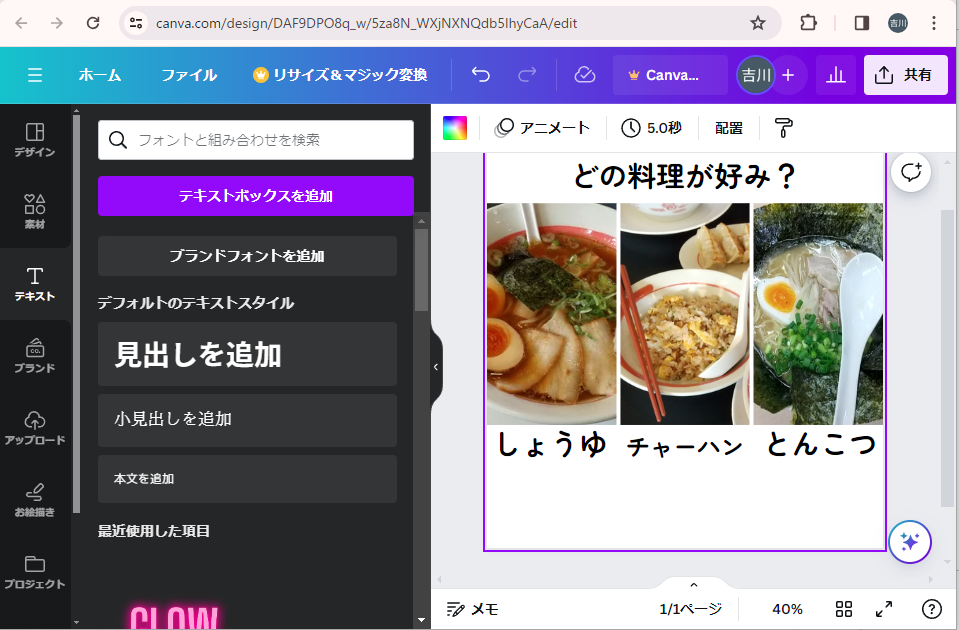Enter fullscreen with the expand arrows icon
959x630 pixels.
884,609
